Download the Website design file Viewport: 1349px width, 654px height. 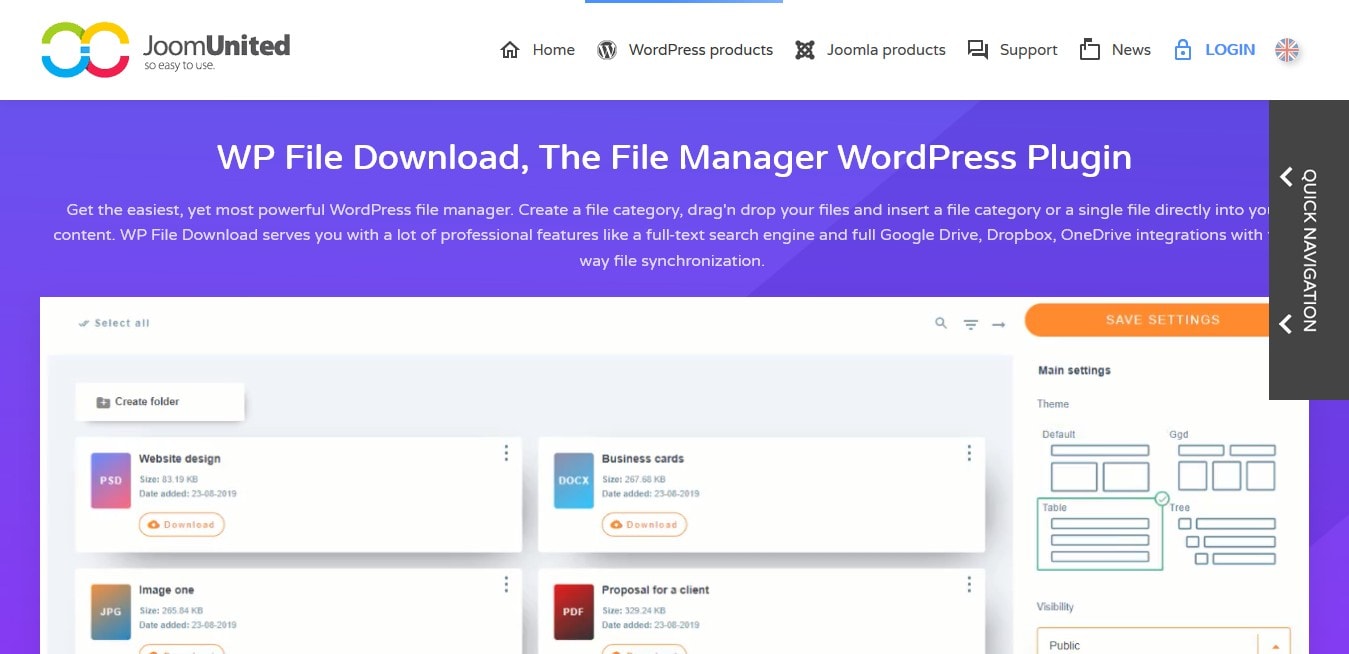point(182,524)
